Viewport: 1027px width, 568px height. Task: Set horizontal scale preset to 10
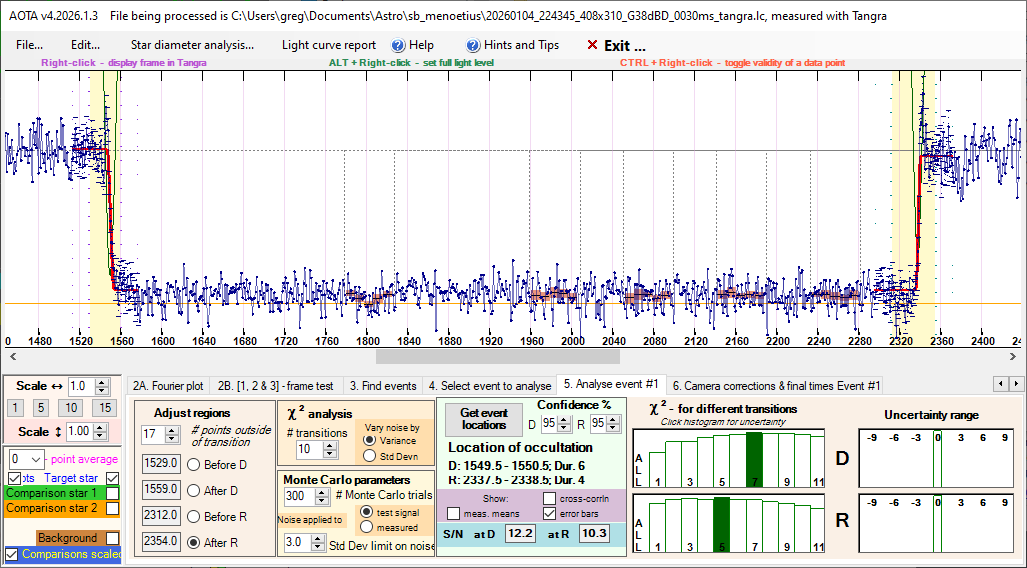click(x=71, y=408)
